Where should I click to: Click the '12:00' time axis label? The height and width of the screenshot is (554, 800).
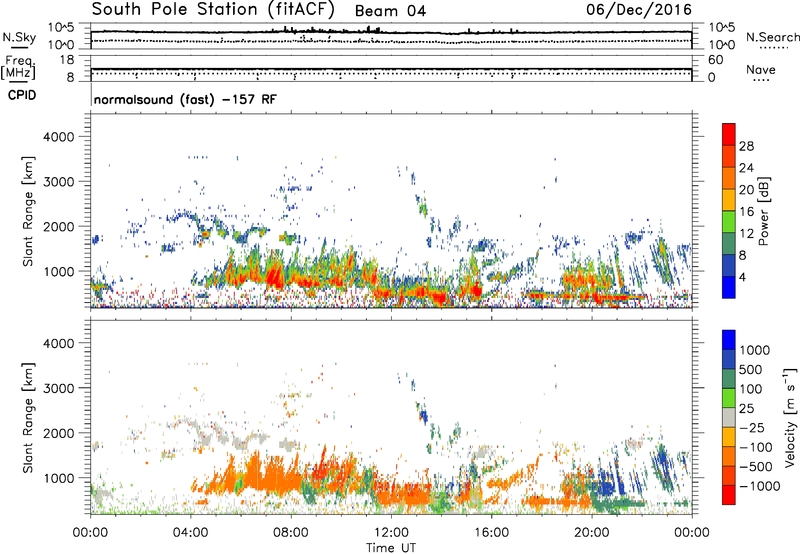pos(391,533)
